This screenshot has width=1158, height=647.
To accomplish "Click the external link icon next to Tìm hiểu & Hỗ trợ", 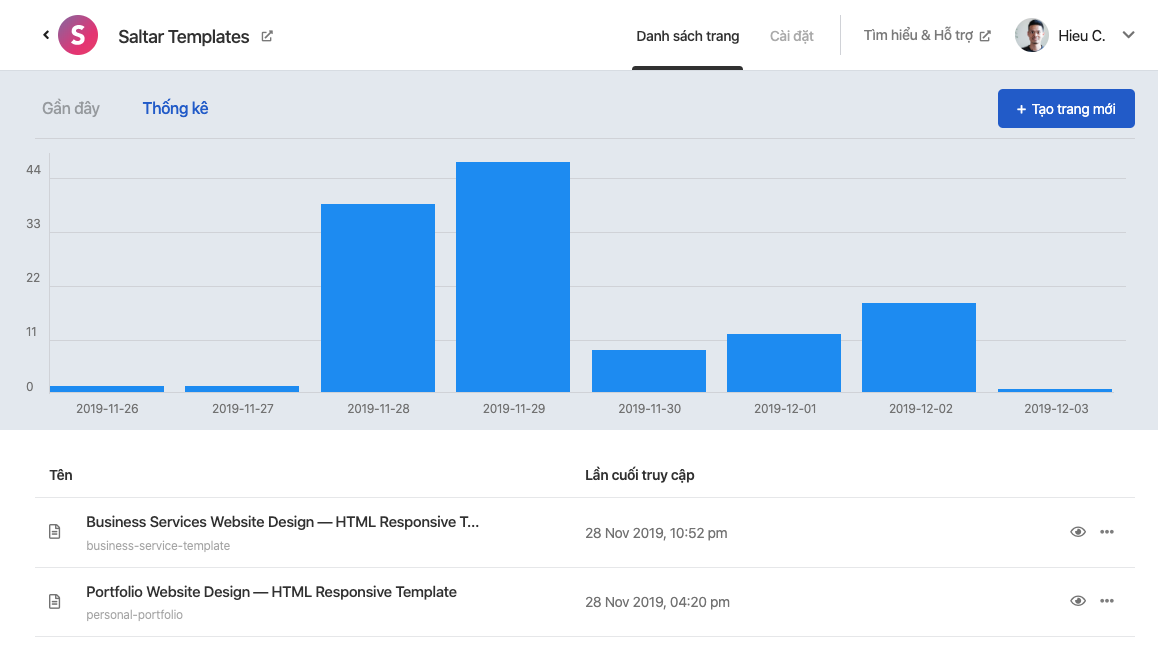I will [984, 36].
